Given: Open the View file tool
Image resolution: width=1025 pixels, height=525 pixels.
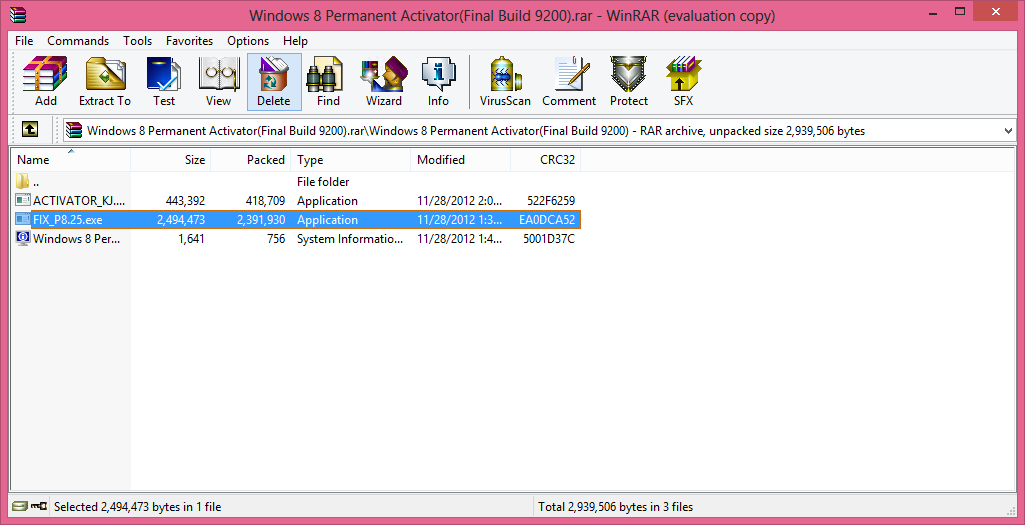Looking at the screenshot, I should tap(218, 82).
